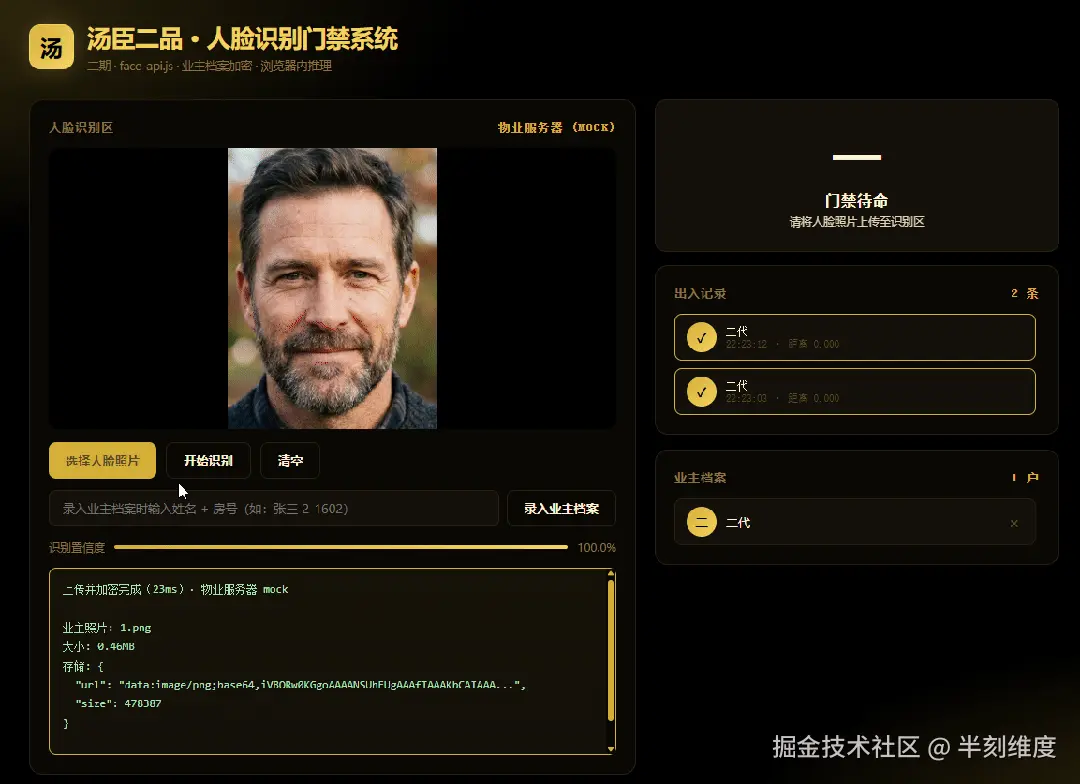Focus the owner name and room input field
Viewport: 1080px width, 784px height.
(x=273, y=508)
